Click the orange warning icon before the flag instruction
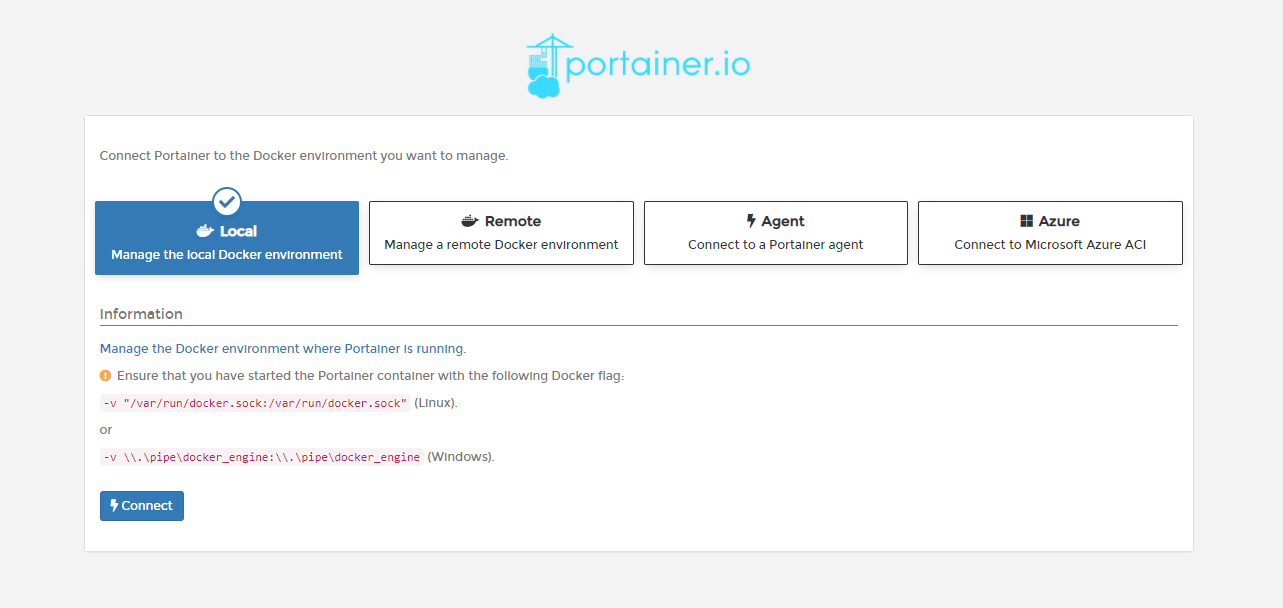Viewport: 1283px width, 608px height. pyautogui.click(x=105, y=377)
